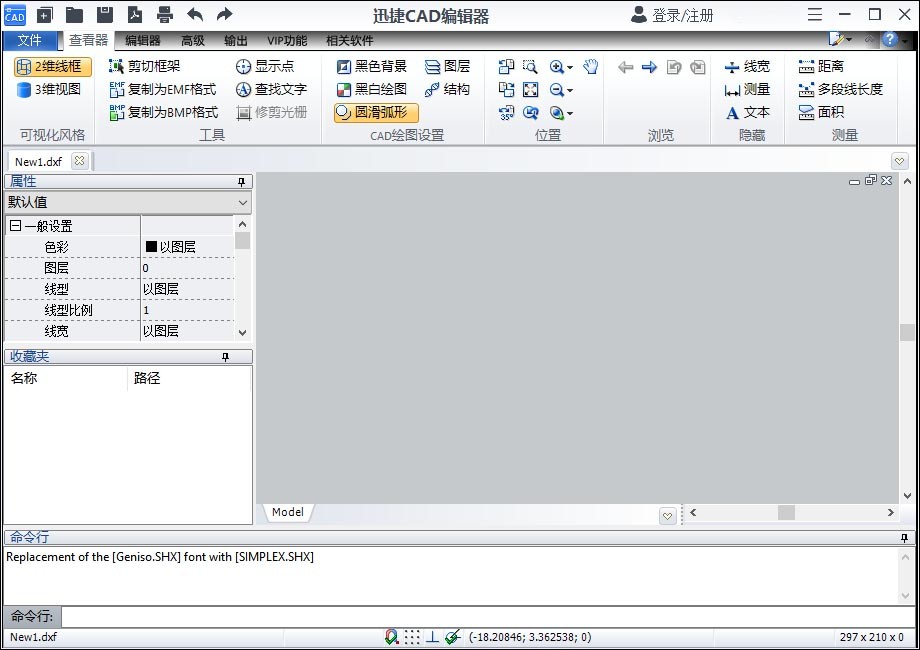
Task: Select the Pan tool in 位置 group
Action: [589, 66]
